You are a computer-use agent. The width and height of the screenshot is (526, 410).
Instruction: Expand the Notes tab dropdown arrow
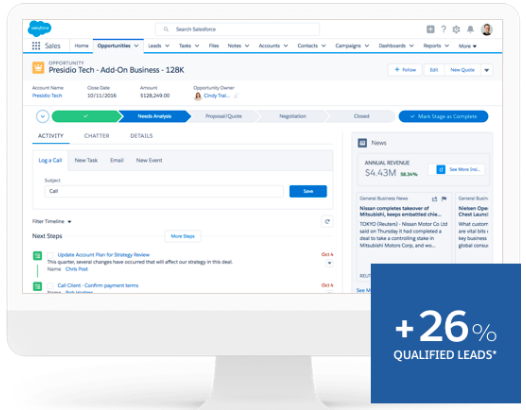pyautogui.click(x=247, y=46)
